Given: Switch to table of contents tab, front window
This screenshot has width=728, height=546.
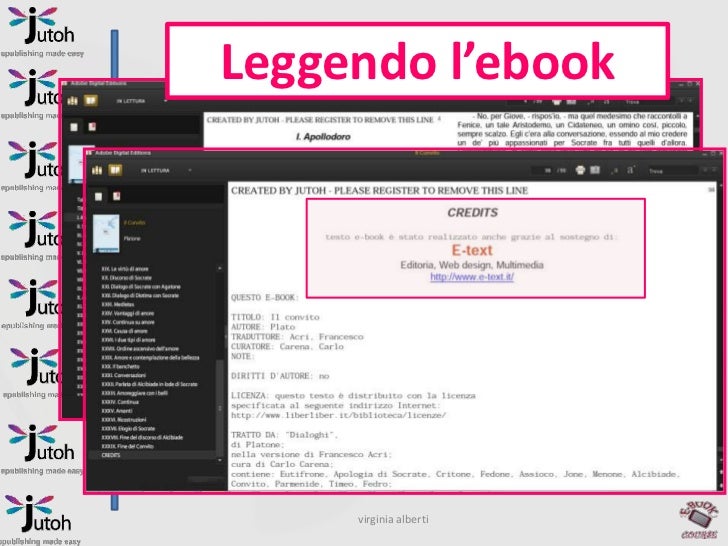Looking at the screenshot, I should tap(98, 196).
